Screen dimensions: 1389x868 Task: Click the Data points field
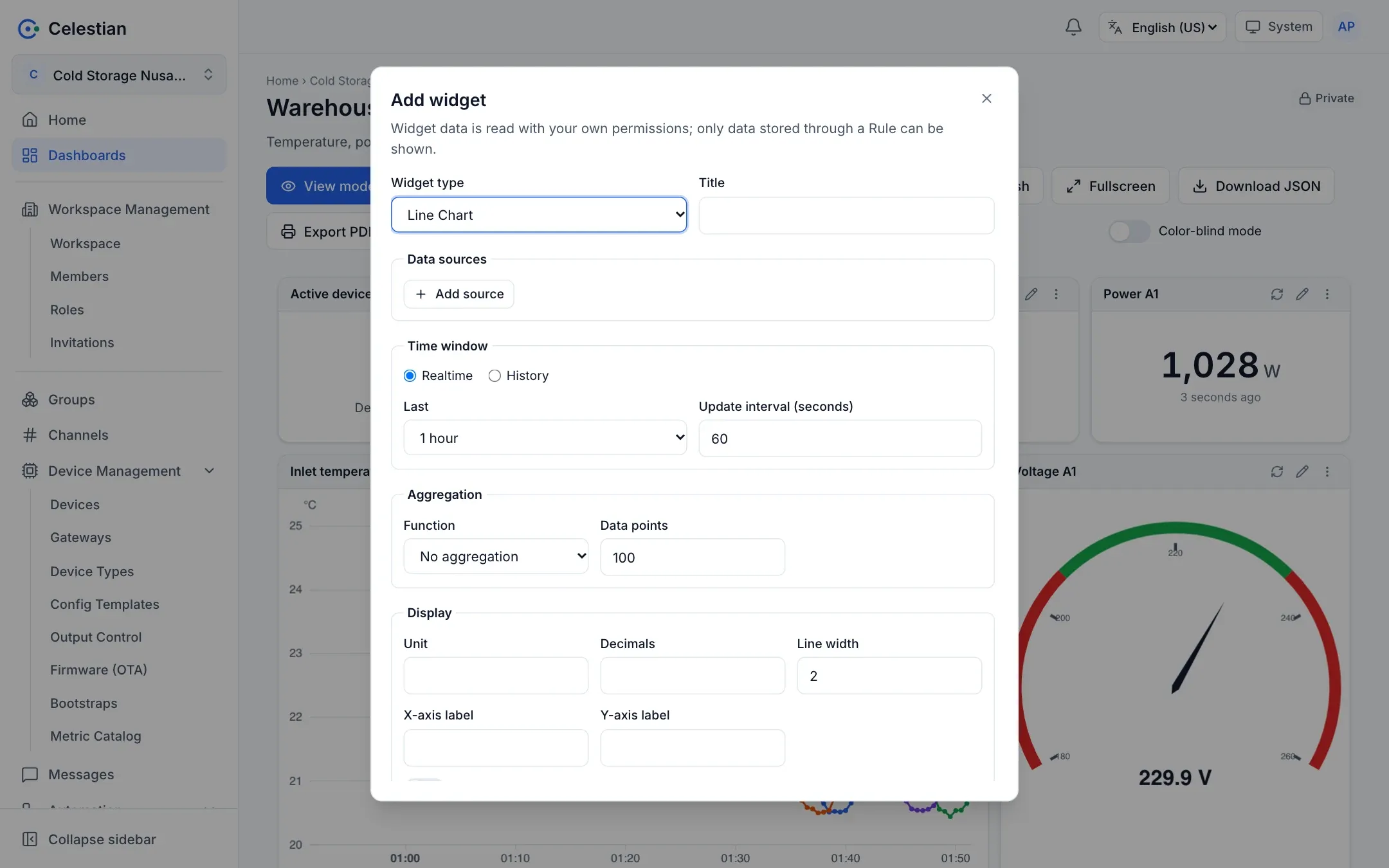(x=693, y=557)
